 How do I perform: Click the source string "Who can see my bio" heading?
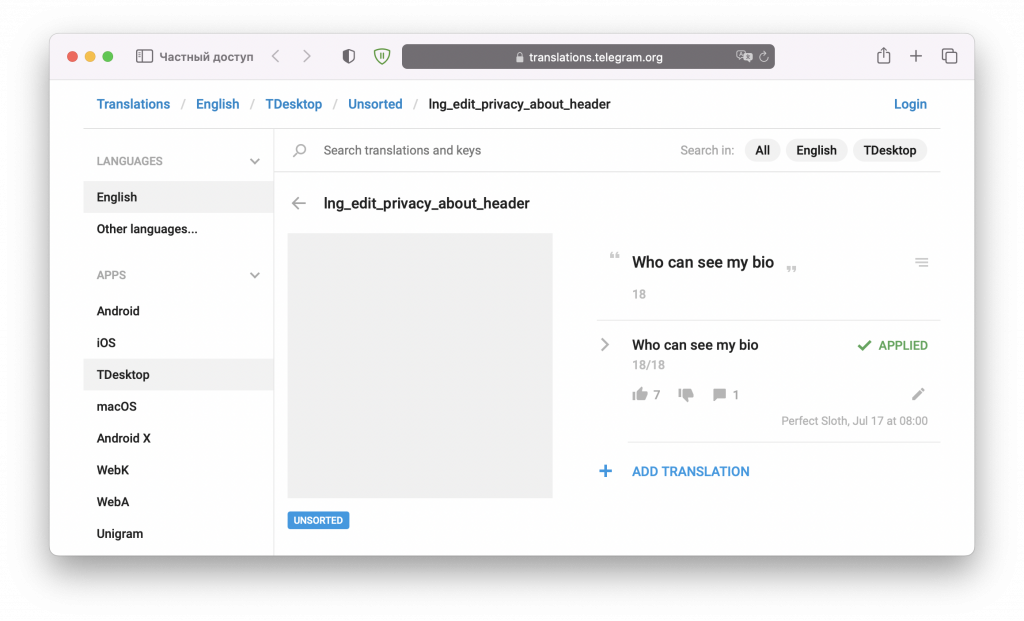(x=703, y=263)
